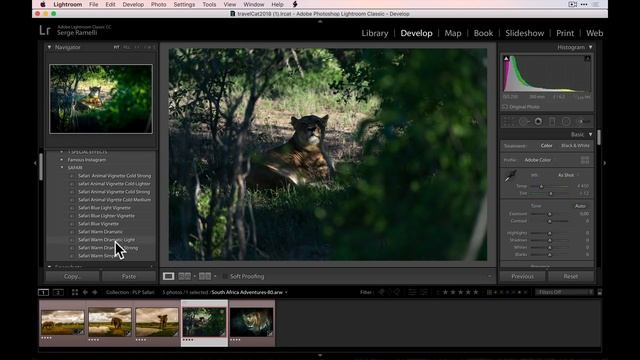Click the Shadows slider handle
This screenshot has width=640, height=360.
coord(549,240)
